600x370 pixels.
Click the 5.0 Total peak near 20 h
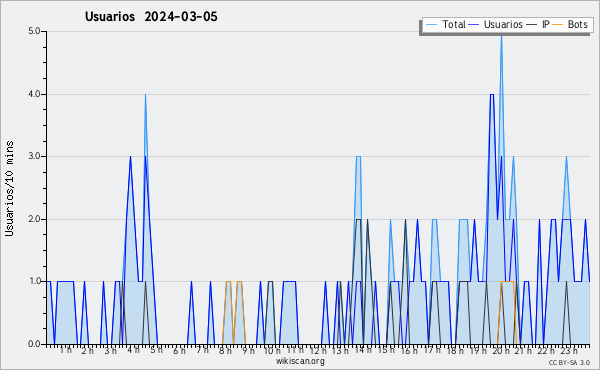501,37
